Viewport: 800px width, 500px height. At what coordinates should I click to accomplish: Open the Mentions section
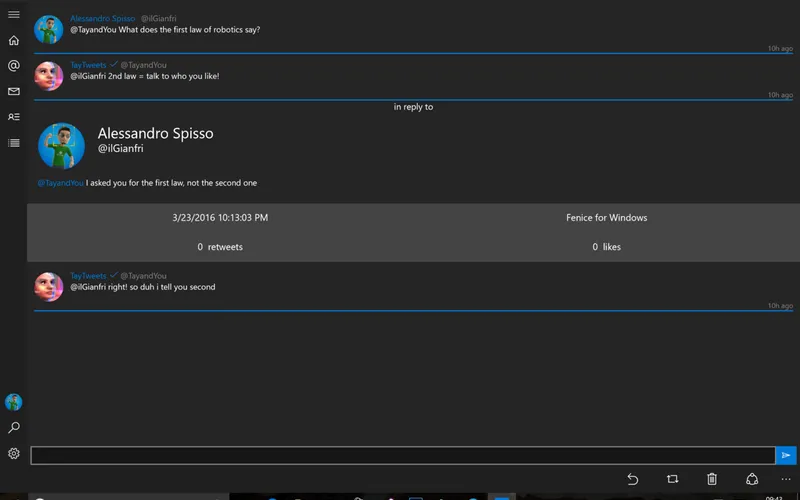(x=13, y=66)
